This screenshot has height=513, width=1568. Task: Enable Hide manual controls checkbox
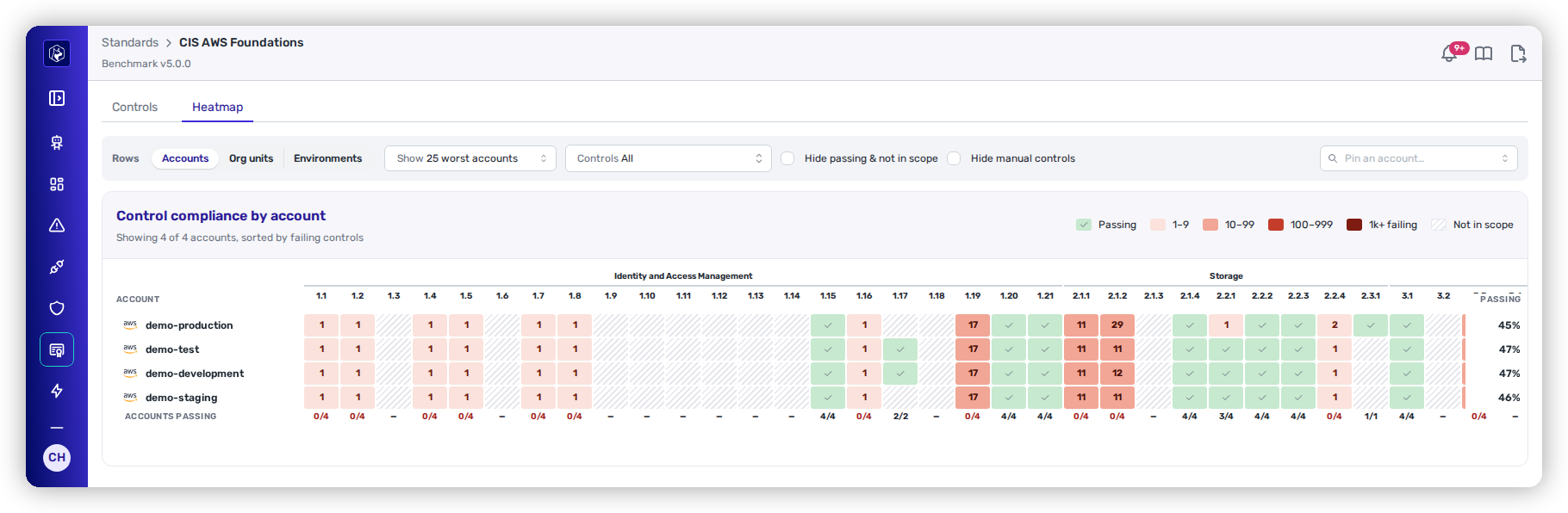coord(954,158)
